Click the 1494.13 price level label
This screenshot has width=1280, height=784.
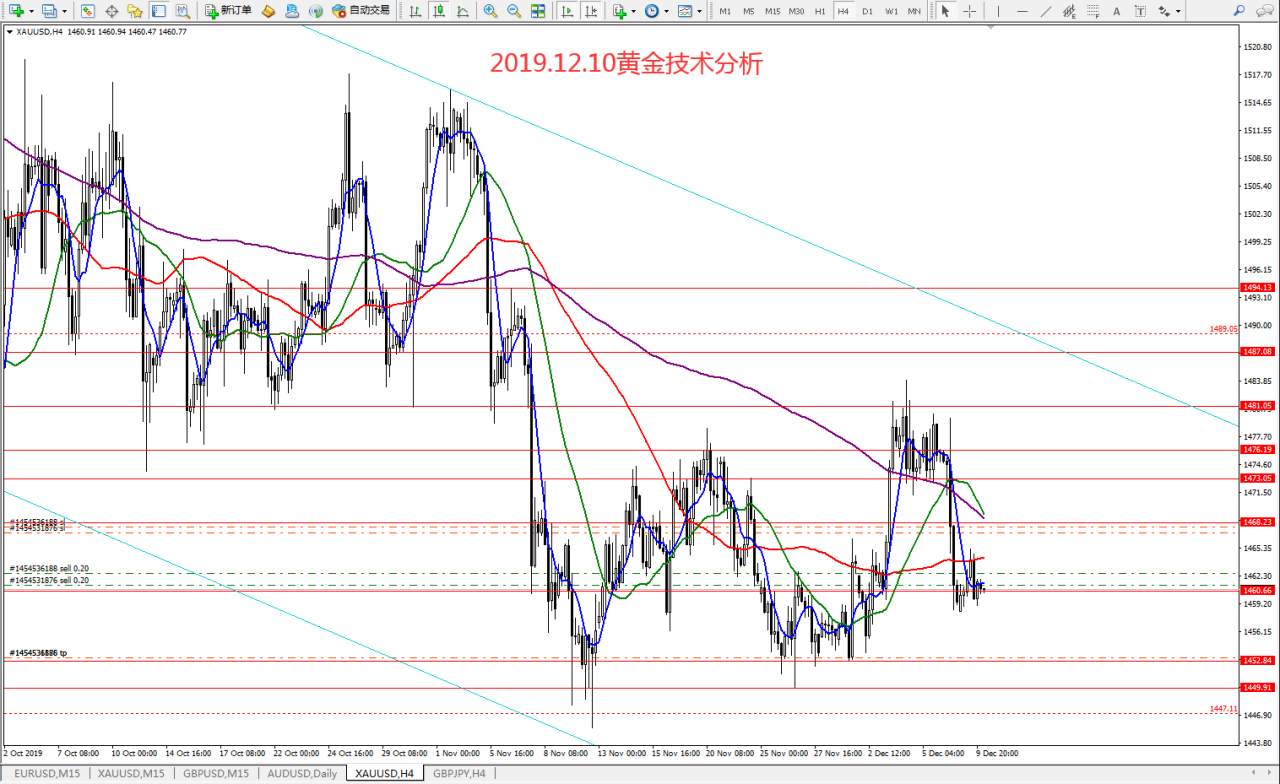point(1257,287)
